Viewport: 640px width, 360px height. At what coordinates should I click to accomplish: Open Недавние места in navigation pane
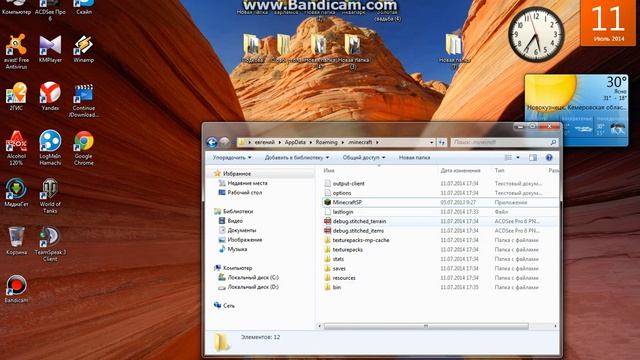(247, 183)
